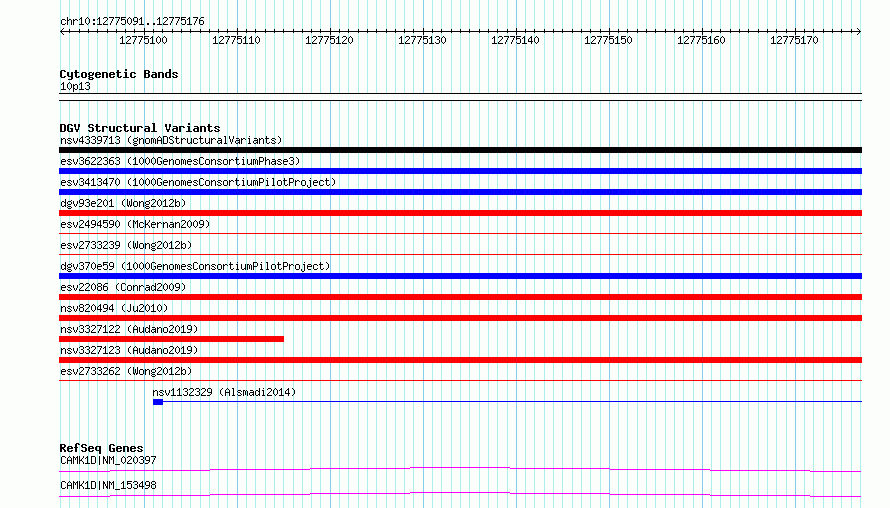Select the nsv3327122 Audano2019 label

129,329
